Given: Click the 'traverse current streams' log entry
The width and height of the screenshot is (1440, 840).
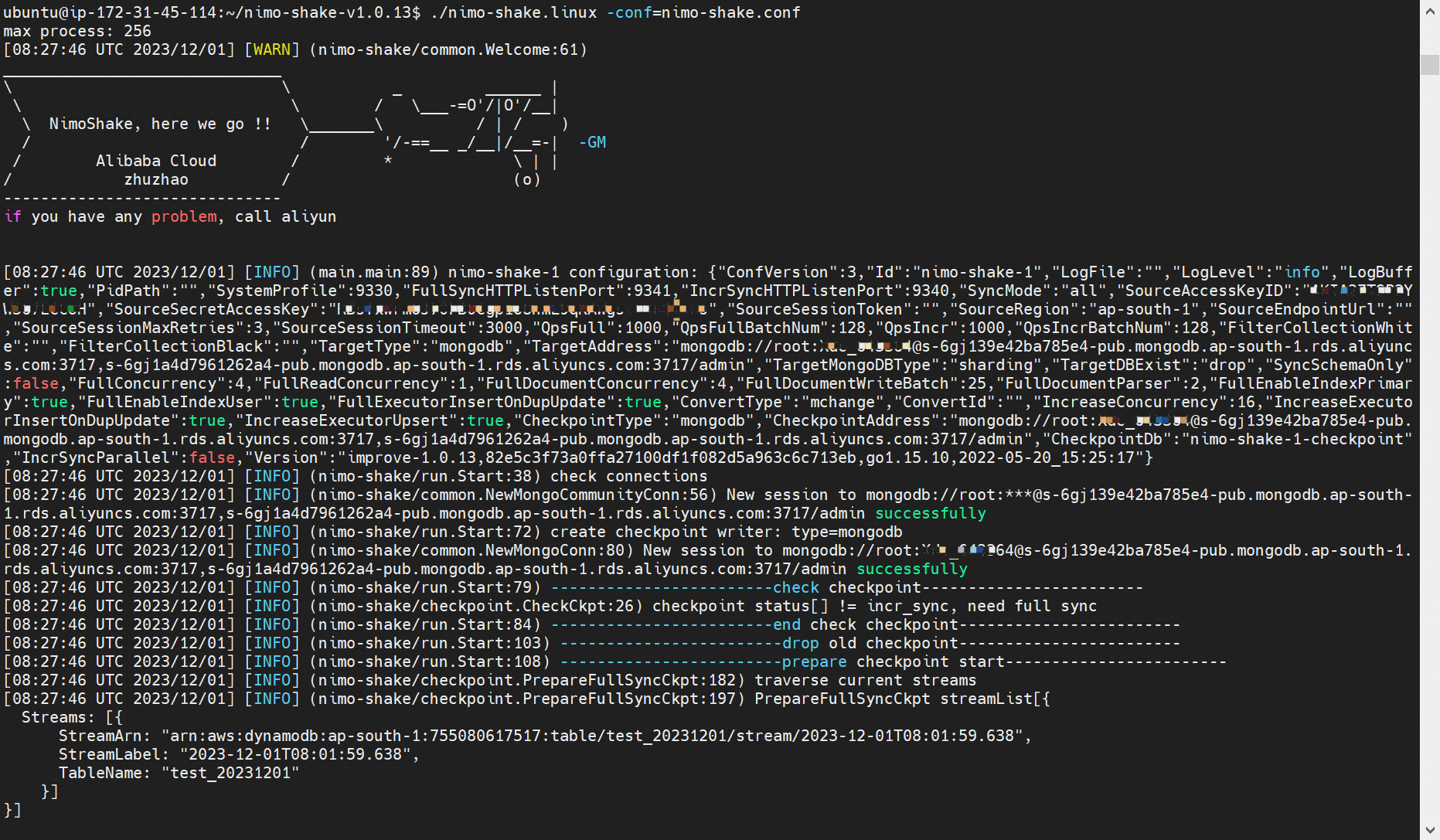Looking at the screenshot, I should pos(866,680).
